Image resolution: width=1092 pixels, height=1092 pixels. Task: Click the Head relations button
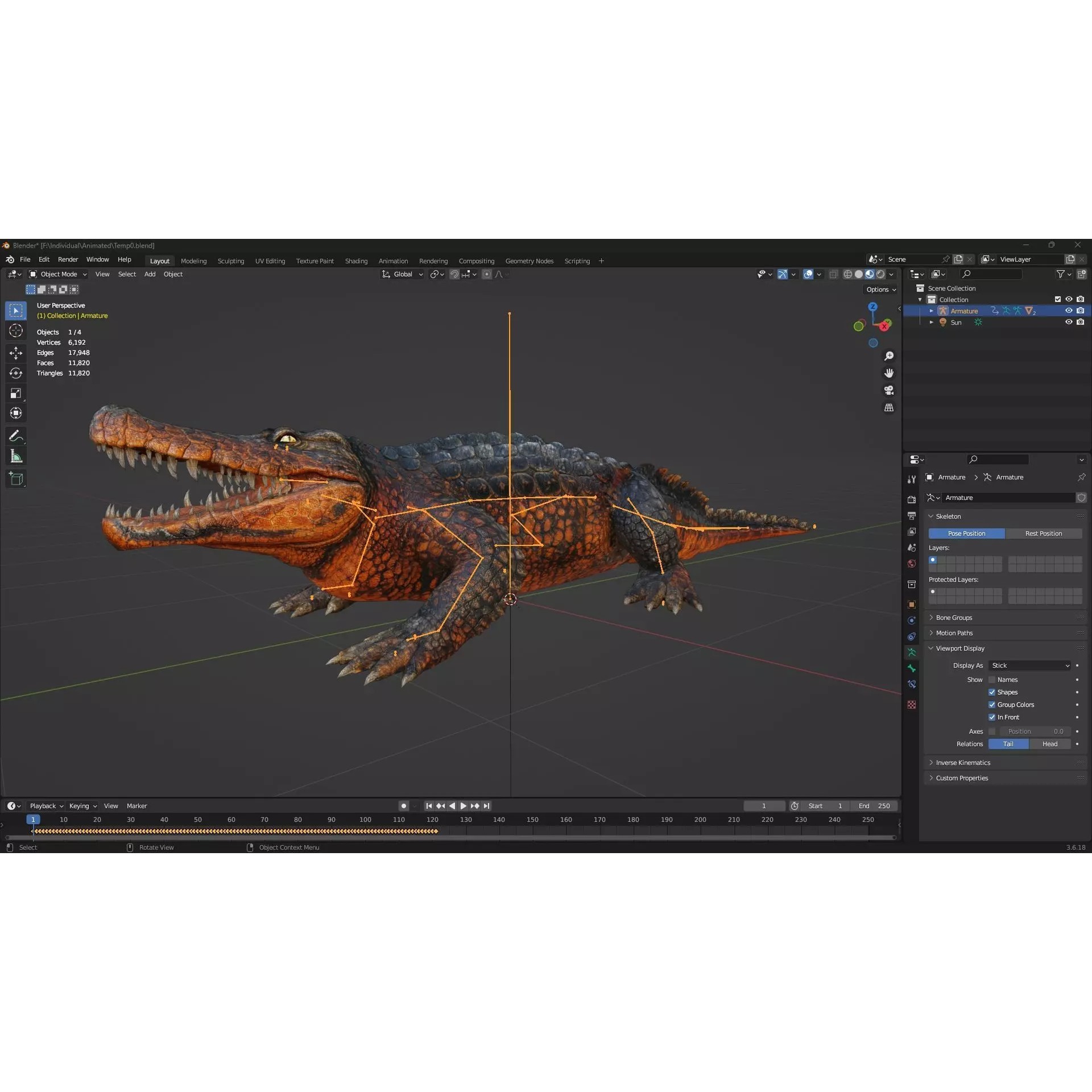1050,743
